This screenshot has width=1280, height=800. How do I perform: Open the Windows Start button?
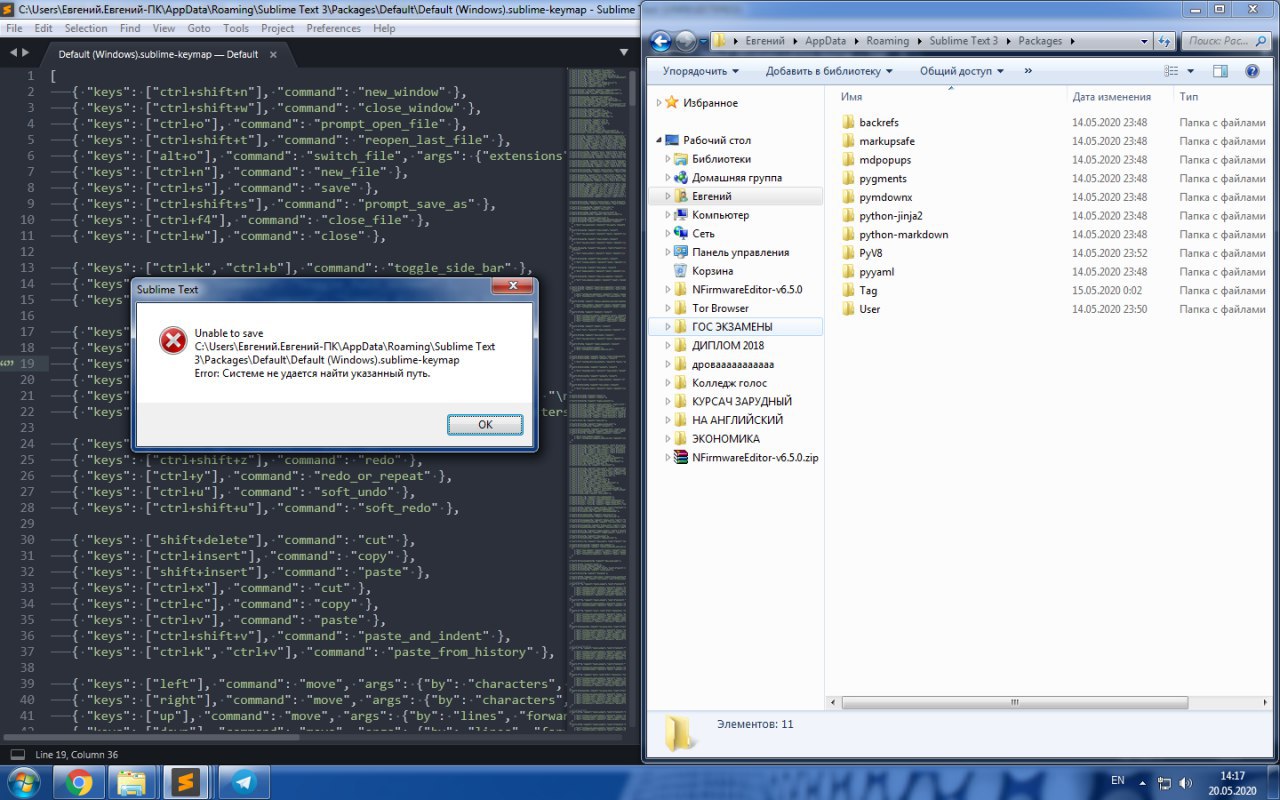[x=23, y=781]
